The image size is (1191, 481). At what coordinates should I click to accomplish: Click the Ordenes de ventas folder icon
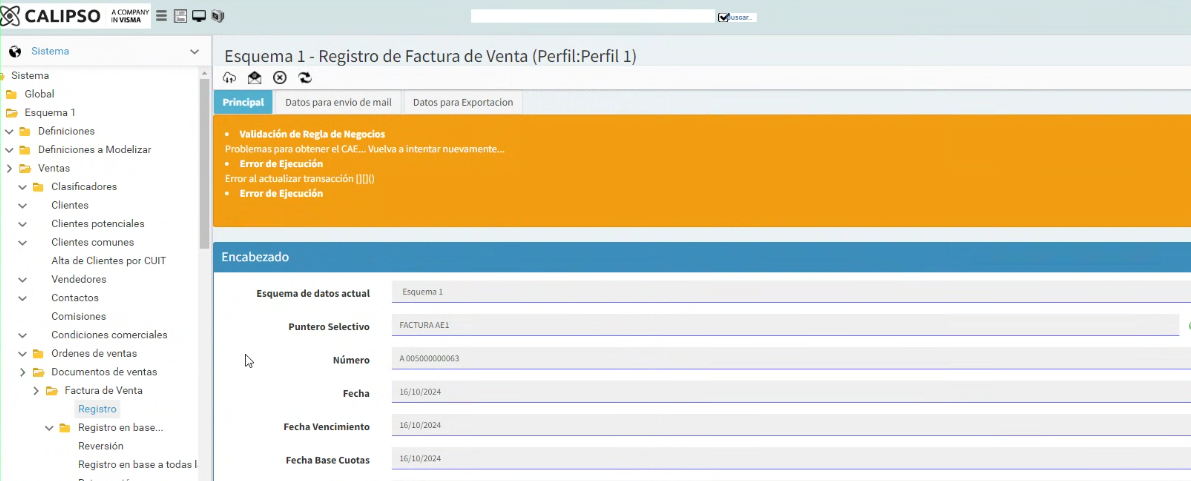click(38, 353)
